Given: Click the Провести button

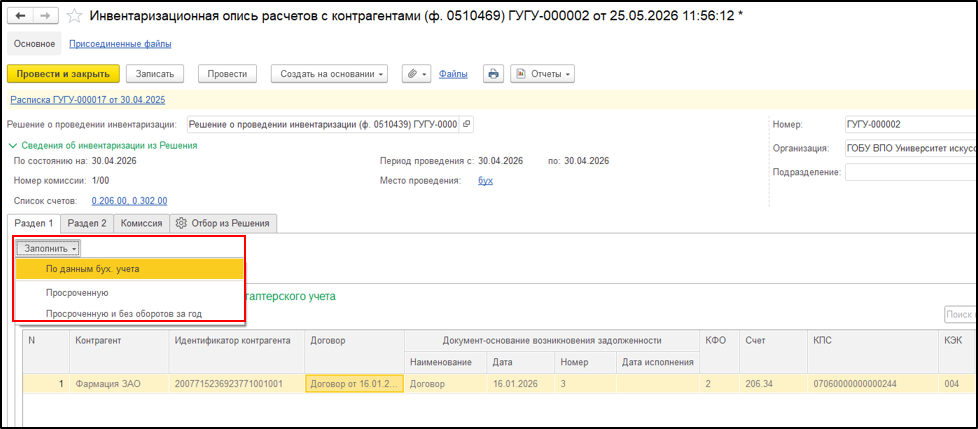Looking at the screenshot, I should pos(228,74).
